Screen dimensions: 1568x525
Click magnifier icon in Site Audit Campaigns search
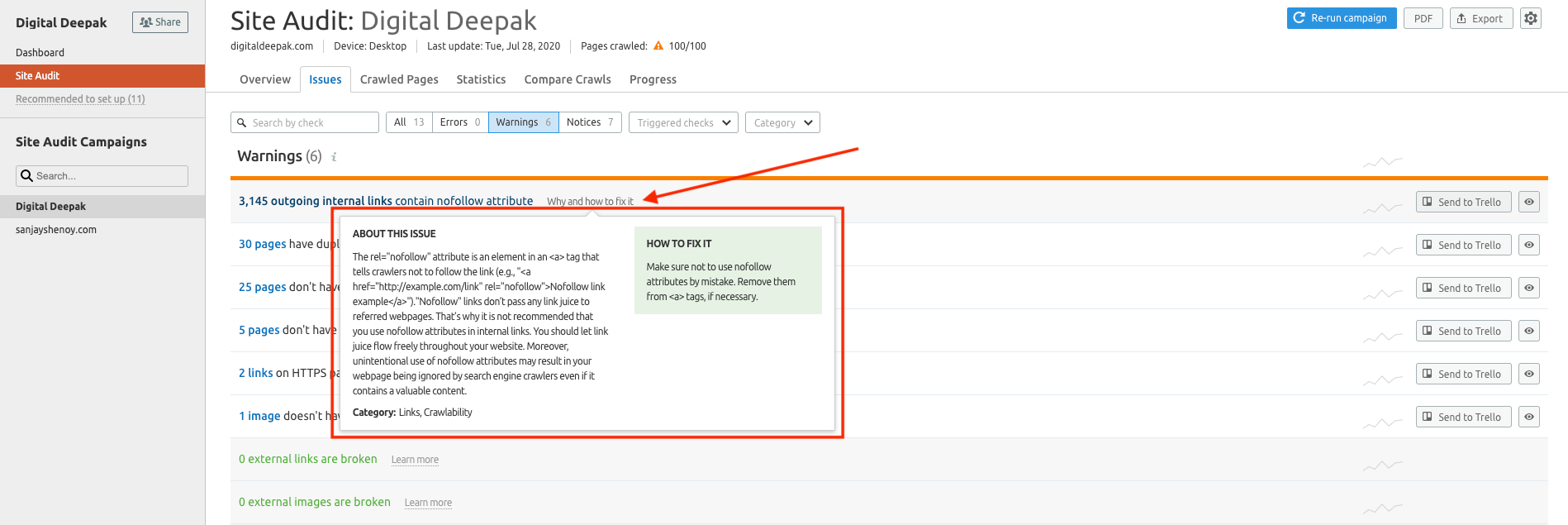26,176
